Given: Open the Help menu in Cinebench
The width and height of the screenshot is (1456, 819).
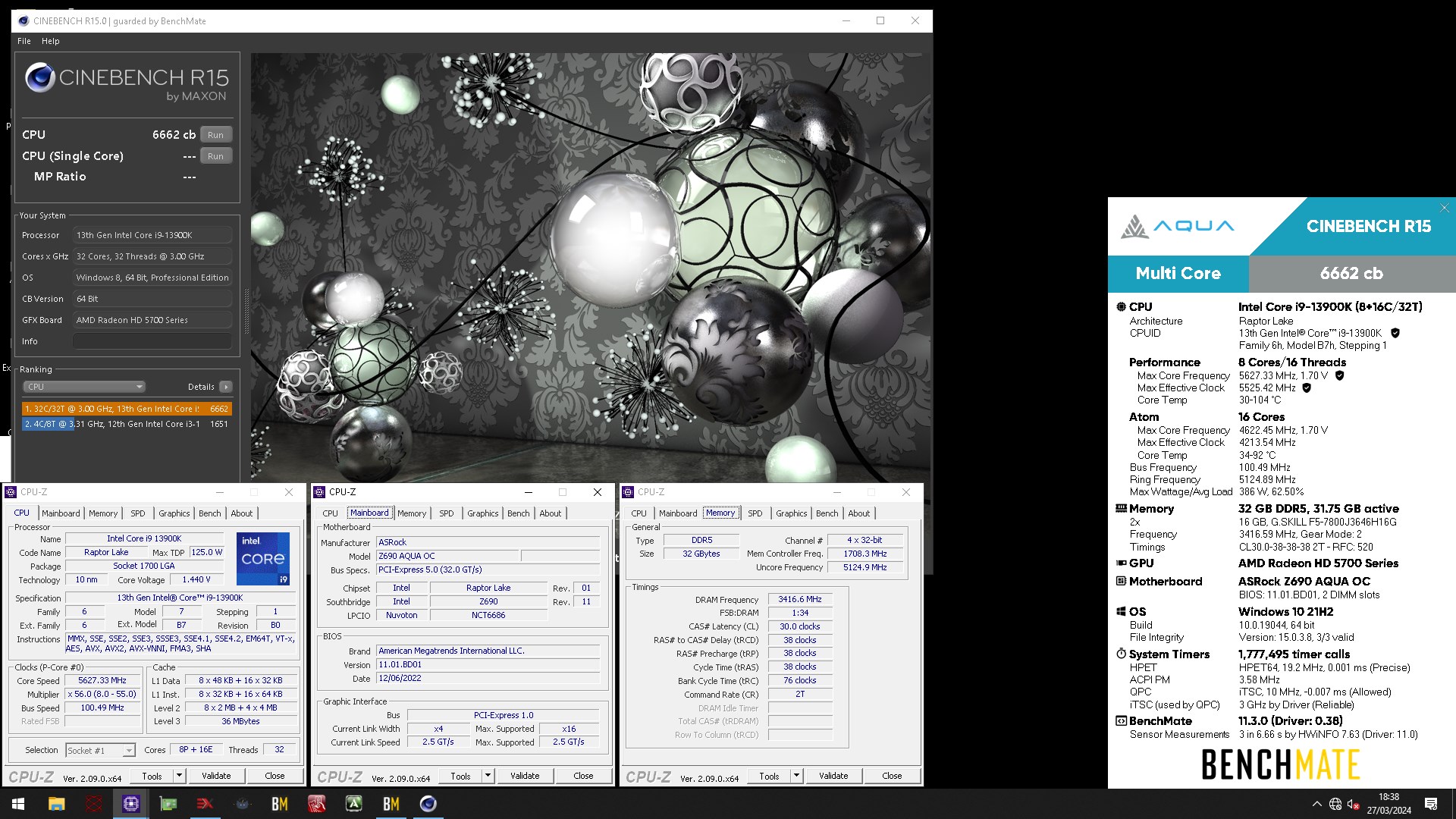Looking at the screenshot, I should point(51,41).
